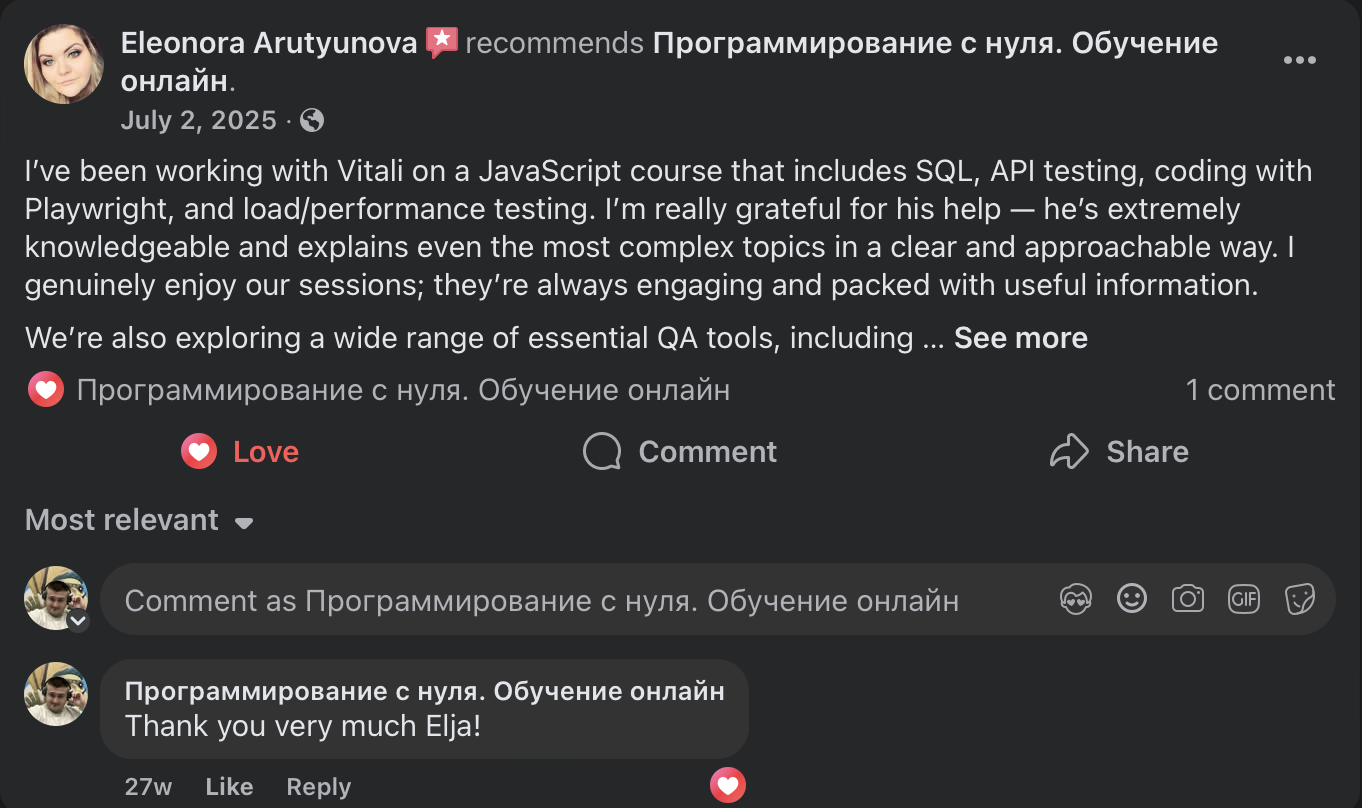Open the Most relevant sorting dropdown
Viewport: 1362px width, 808px height.
click(x=140, y=520)
